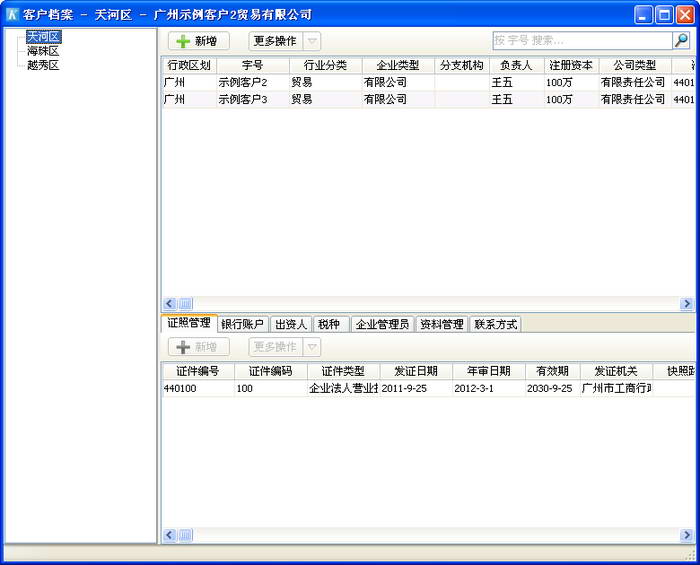Click lower table scroll-right arrow
700x565 pixels.
(x=687, y=535)
